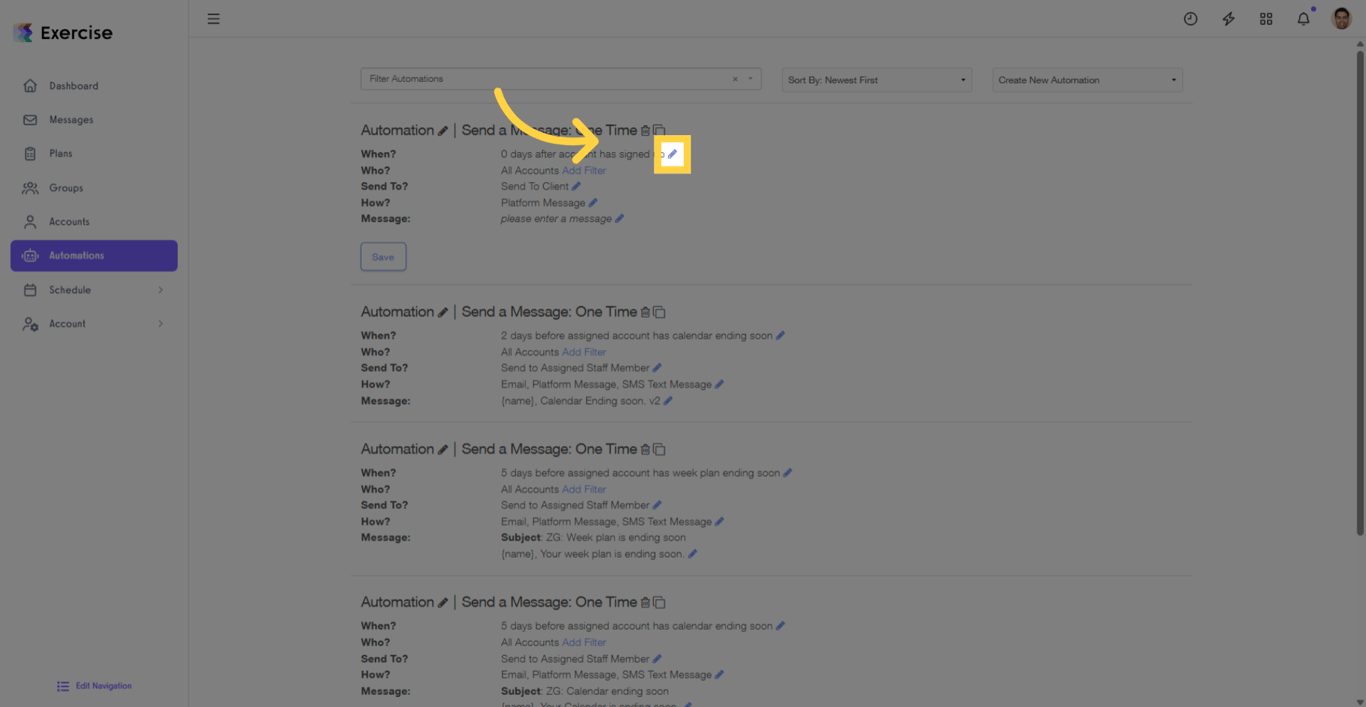Open the Create New Automation dropdown
Screen dimensions: 1366x707
(1086, 80)
